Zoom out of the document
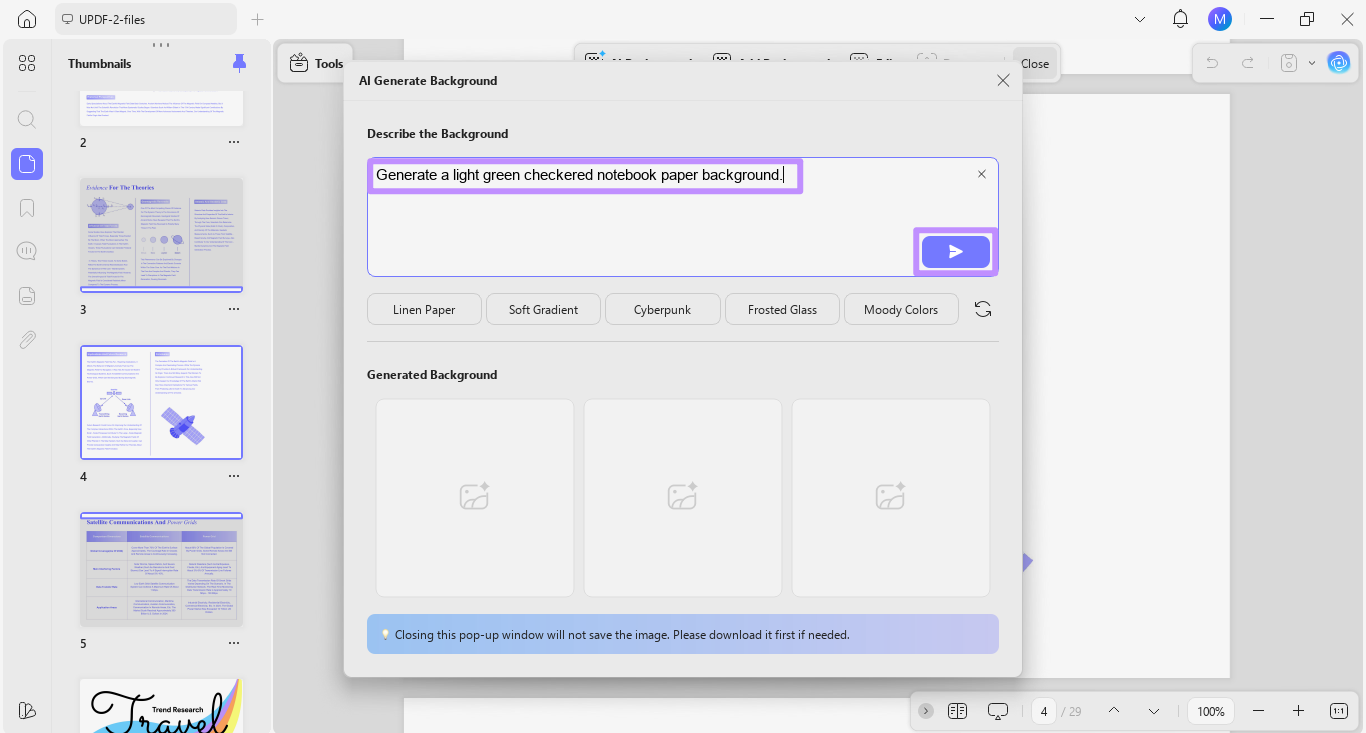This screenshot has width=1366, height=733. pos(1259,711)
